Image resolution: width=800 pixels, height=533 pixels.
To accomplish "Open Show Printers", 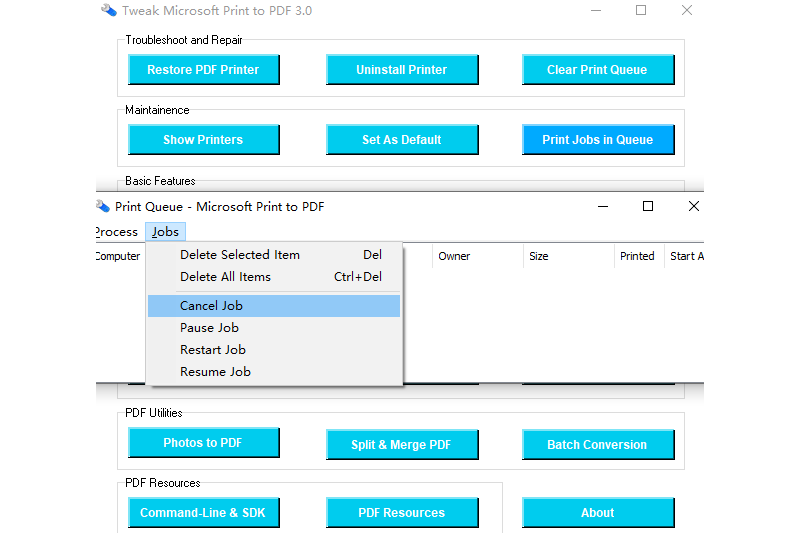I will pyautogui.click(x=204, y=139).
